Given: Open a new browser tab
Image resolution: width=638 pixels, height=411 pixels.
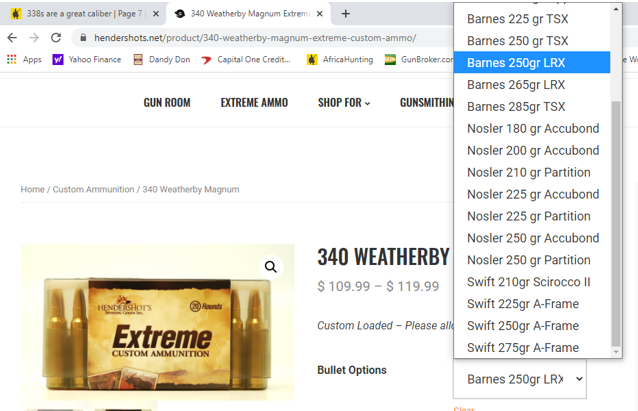Looking at the screenshot, I should click(346, 13).
